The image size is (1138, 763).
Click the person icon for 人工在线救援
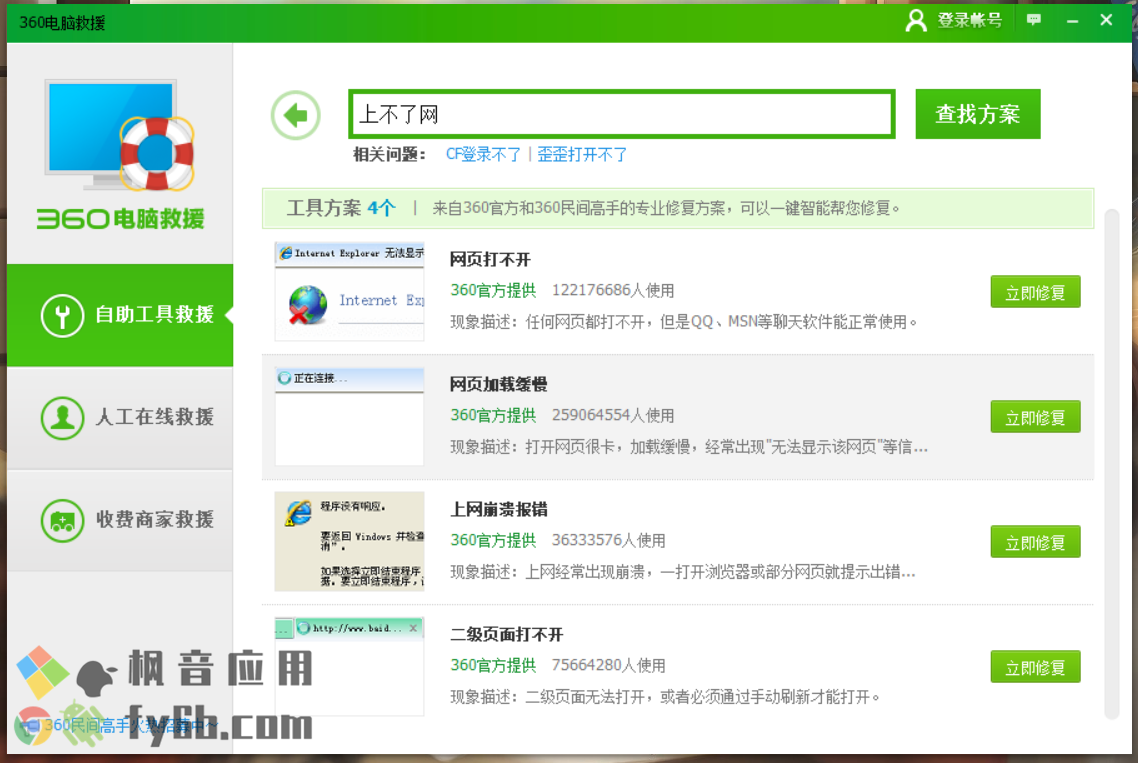click(x=62, y=418)
